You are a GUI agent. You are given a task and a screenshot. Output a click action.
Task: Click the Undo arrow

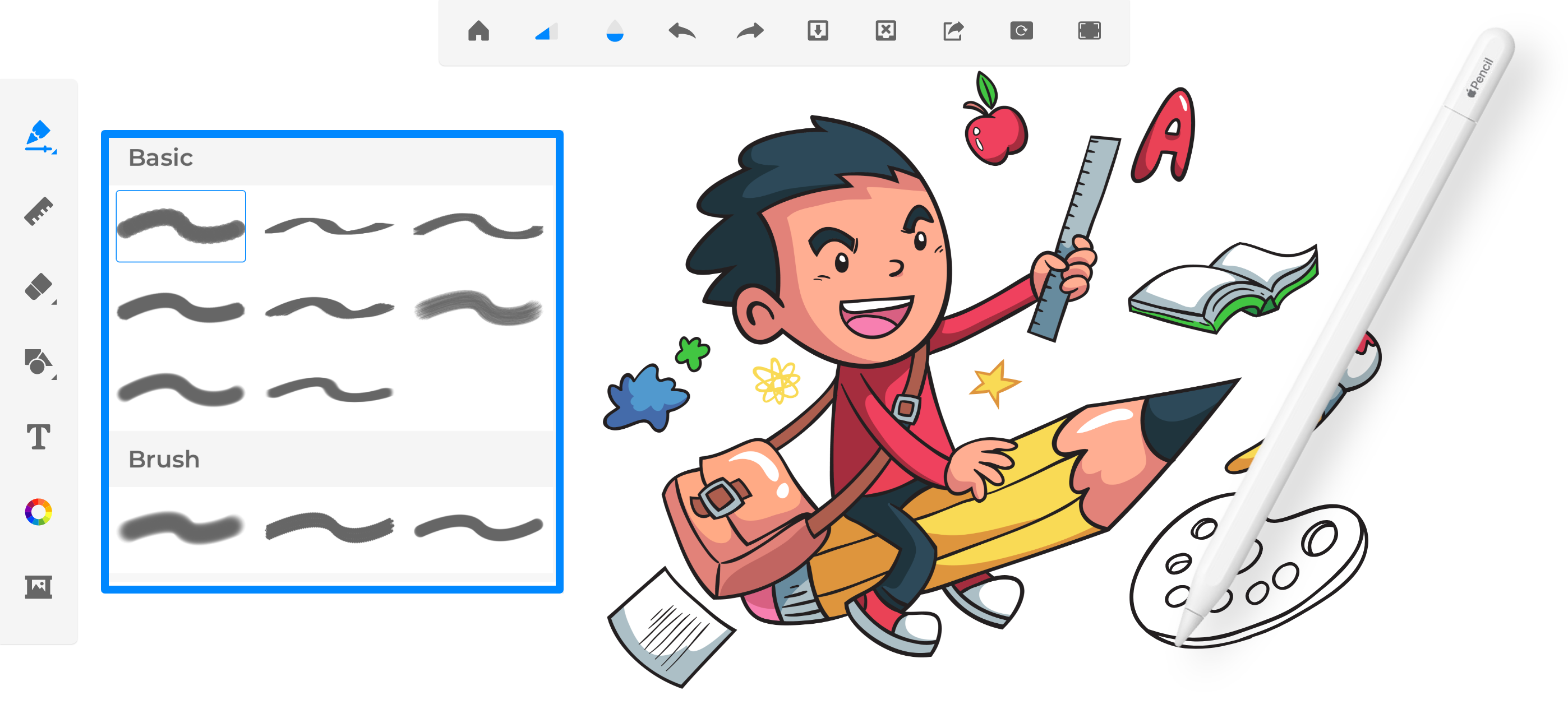pos(682,31)
